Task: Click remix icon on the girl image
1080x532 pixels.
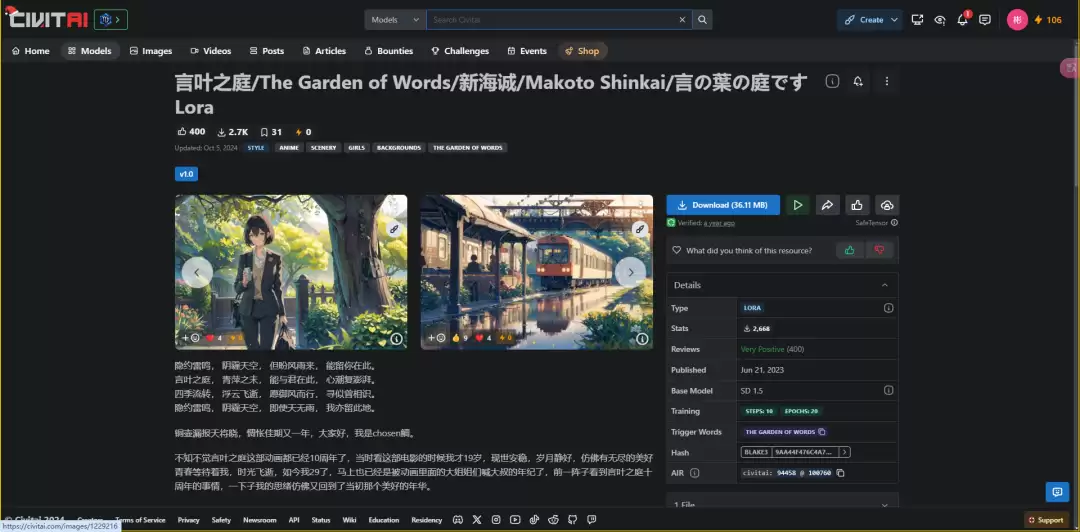Action: pos(394,229)
